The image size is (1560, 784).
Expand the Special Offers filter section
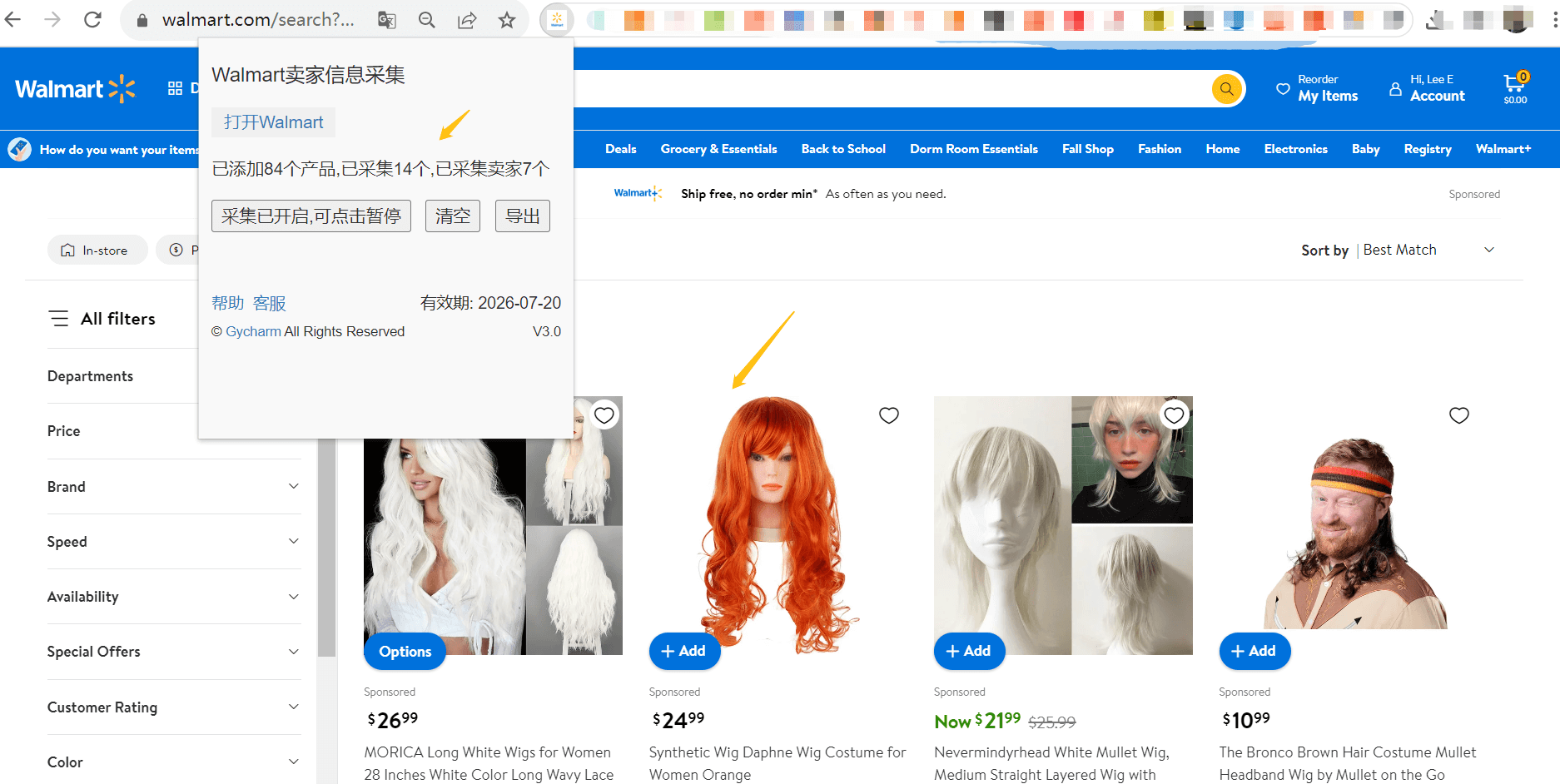pos(174,652)
